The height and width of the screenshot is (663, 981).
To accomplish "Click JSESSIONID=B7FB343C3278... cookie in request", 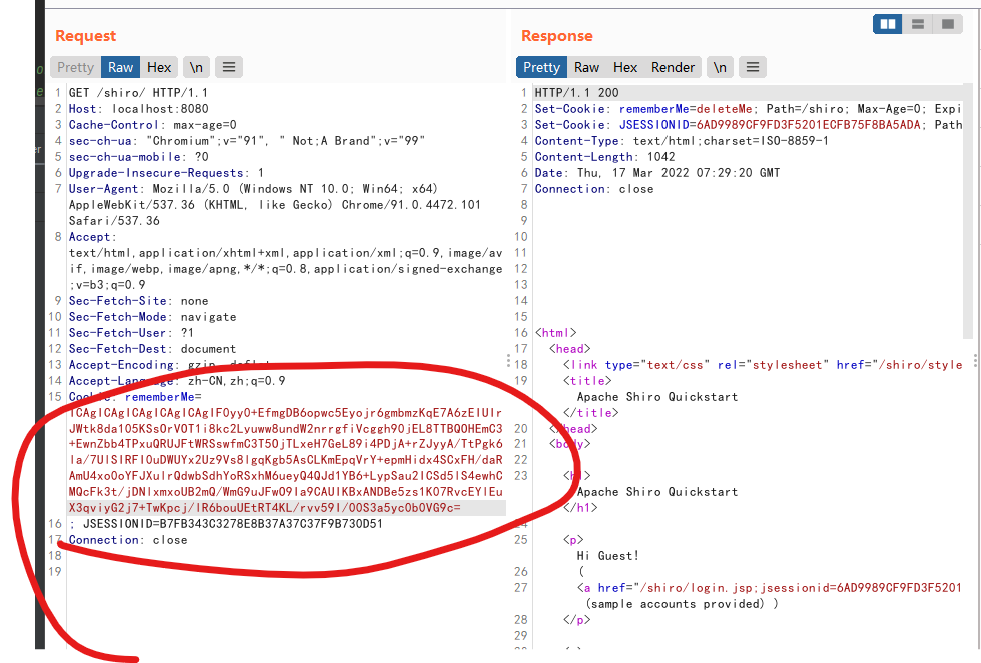I will (233, 524).
